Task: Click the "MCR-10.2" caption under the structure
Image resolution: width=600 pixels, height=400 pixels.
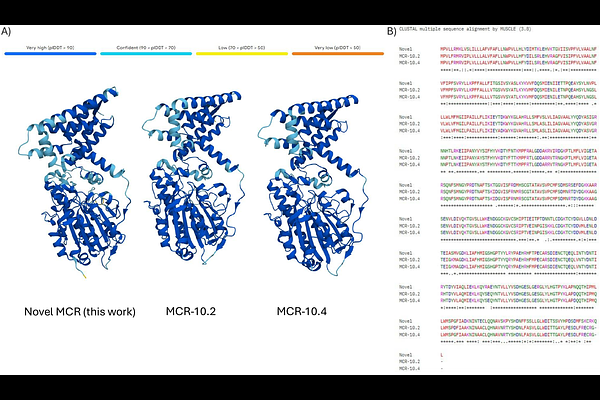Action: pyautogui.click(x=191, y=311)
